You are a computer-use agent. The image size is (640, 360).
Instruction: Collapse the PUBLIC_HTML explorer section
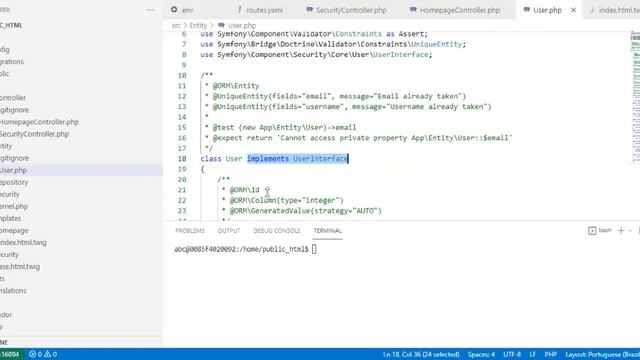pyautogui.click(x=11, y=25)
